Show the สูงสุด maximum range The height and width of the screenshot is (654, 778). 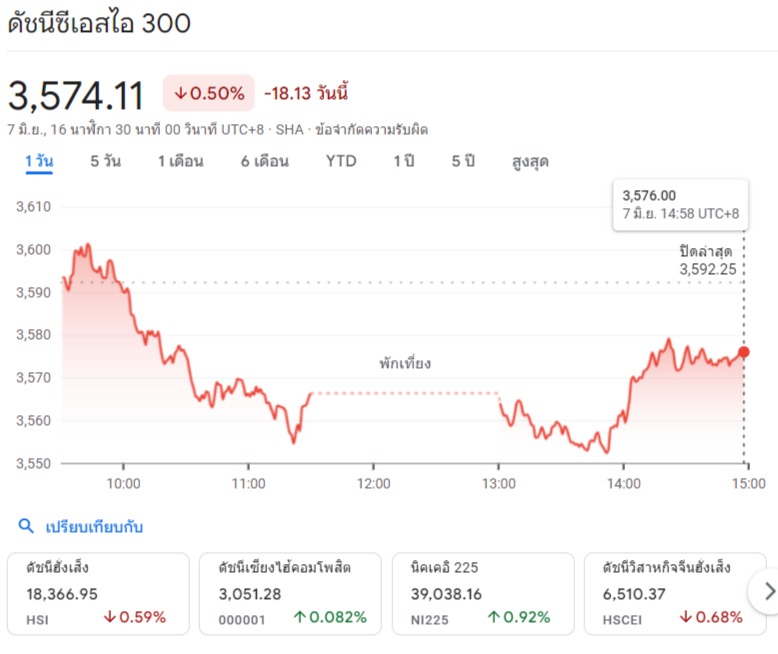click(530, 161)
